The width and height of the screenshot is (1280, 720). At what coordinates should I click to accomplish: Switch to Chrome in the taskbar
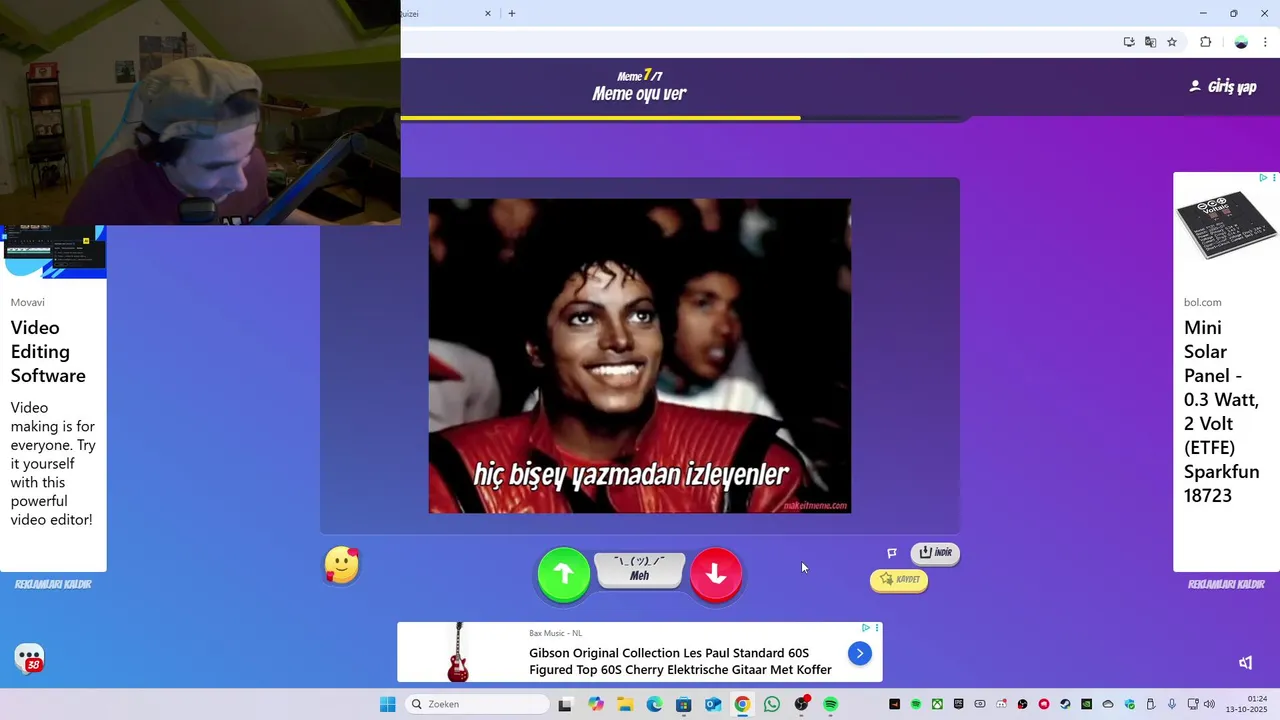tap(742, 704)
